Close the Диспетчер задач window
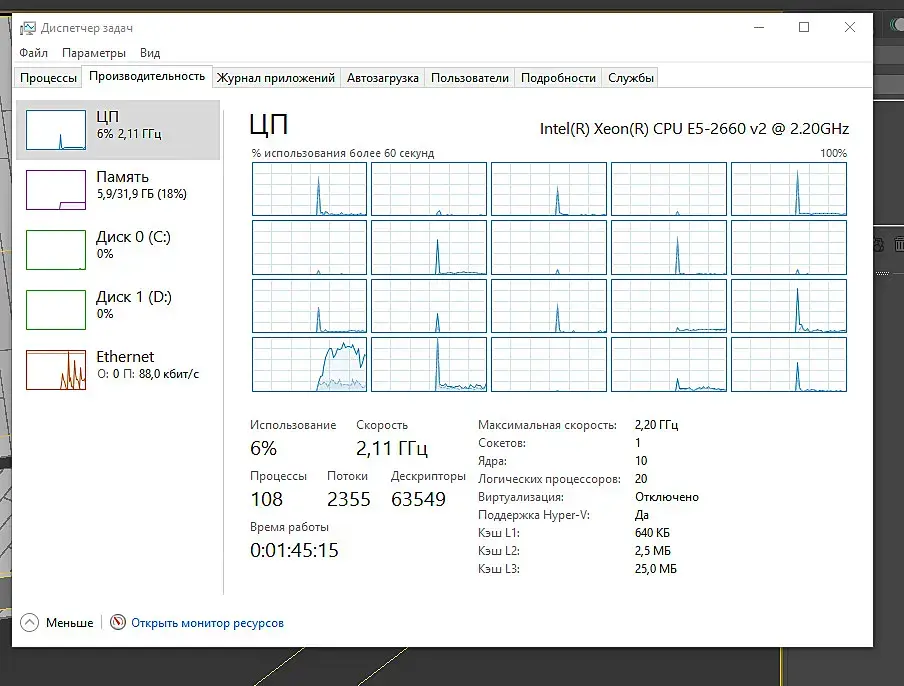904x686 pixels. click(x=849, y=27)
